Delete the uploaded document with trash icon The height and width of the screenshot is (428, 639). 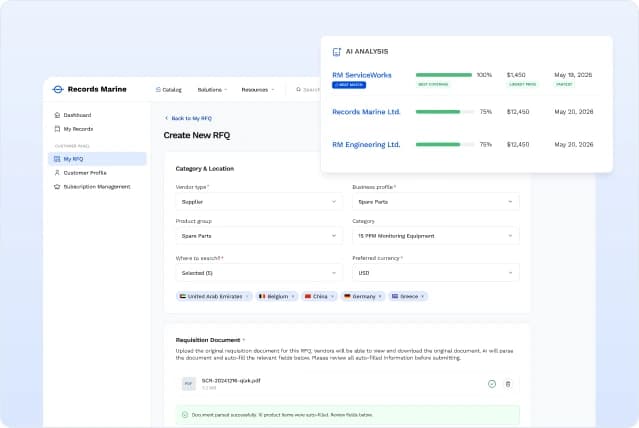508,384
